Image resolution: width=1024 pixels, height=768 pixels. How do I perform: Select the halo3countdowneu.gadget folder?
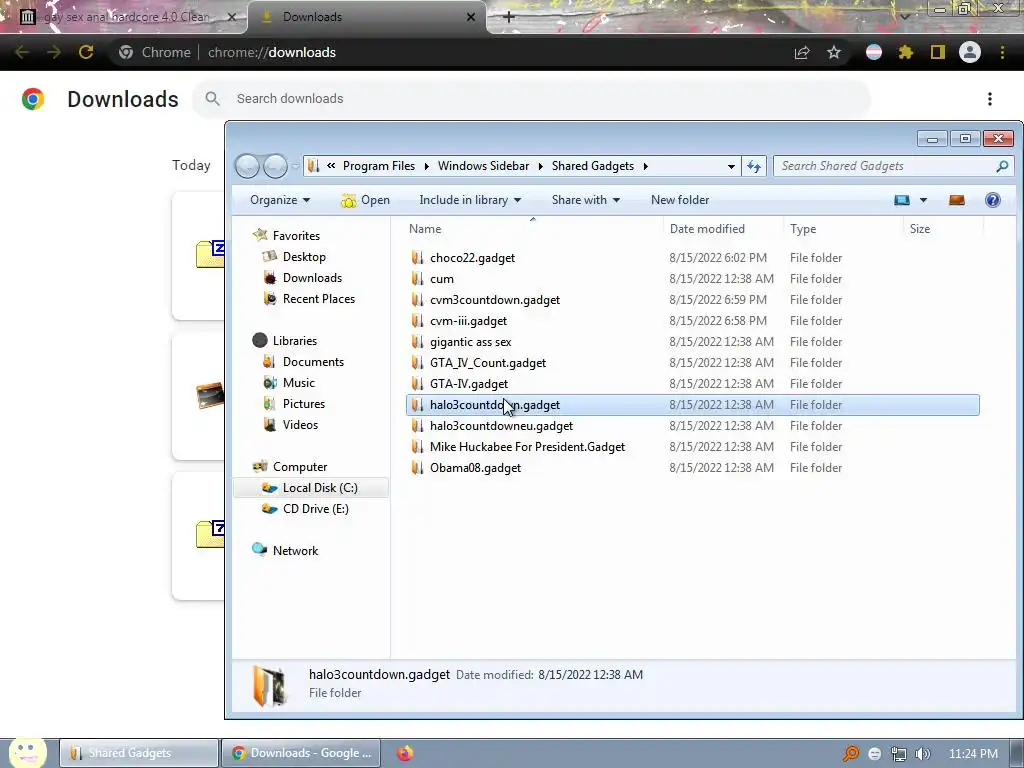501,426
